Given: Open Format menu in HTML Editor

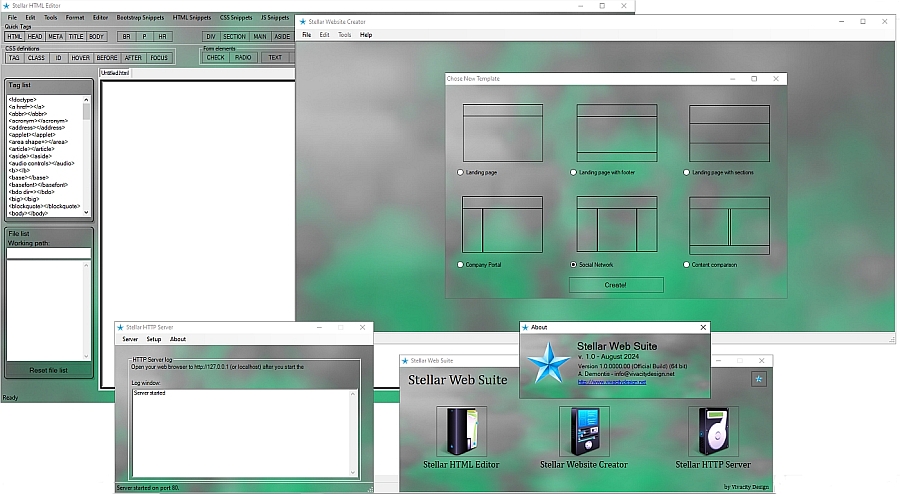Looking at the screenshot, I should coord(75,18).
